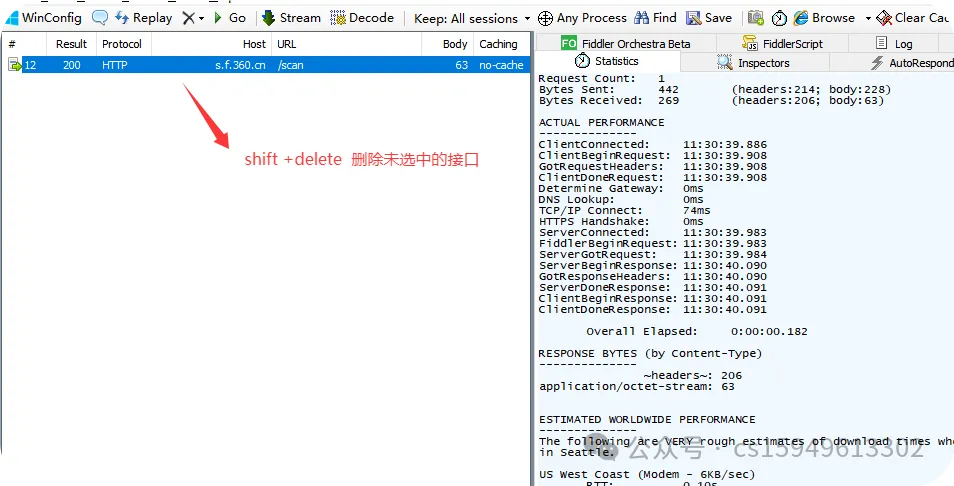
Task: Click the application/octet-stream: 63 line
Action: pyautogui.click(x=636, y=386)
